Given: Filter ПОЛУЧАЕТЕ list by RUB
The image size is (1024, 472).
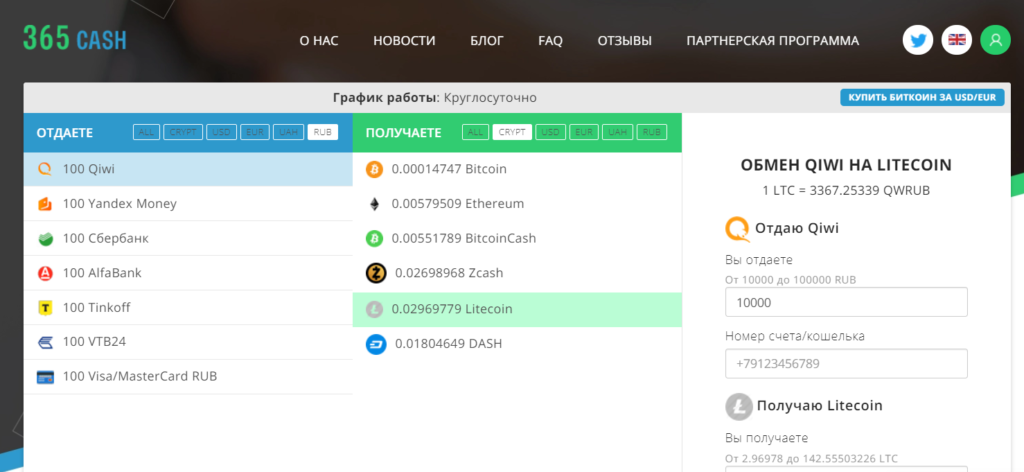Looking at the screenshot, I should click(652, 132).
